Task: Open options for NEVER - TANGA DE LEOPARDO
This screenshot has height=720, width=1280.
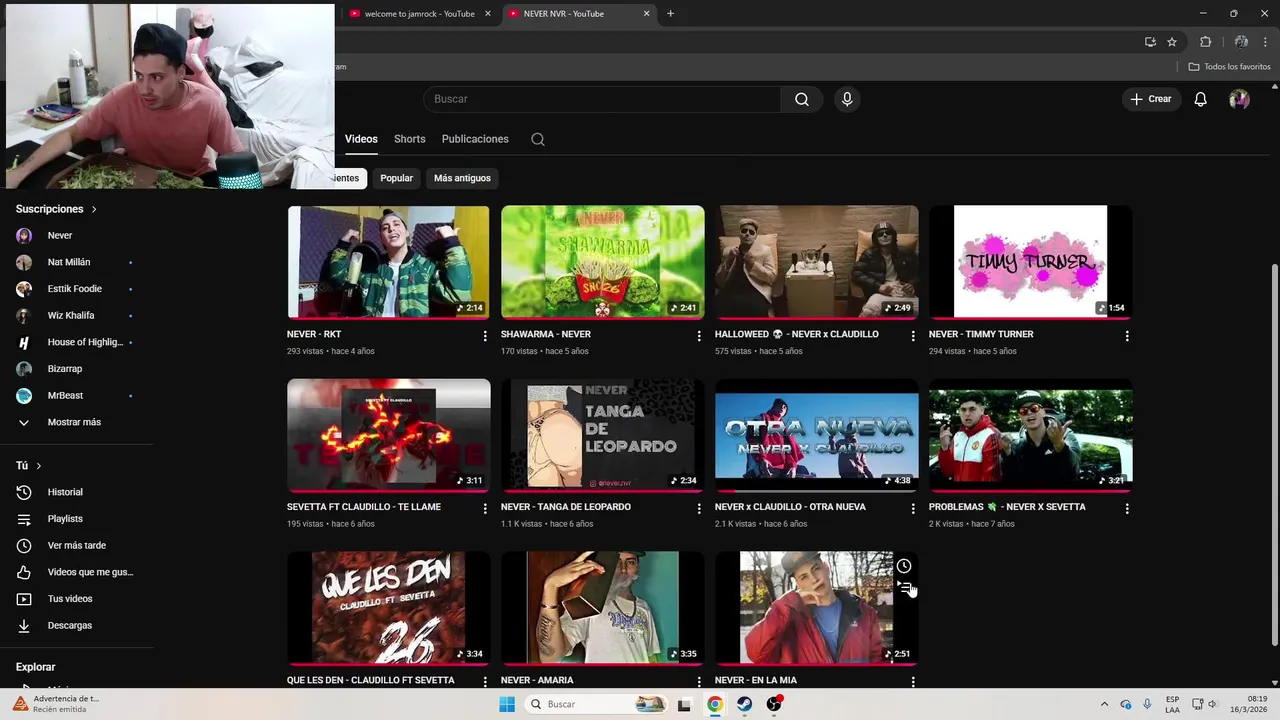Action: [x=699, y=508]
